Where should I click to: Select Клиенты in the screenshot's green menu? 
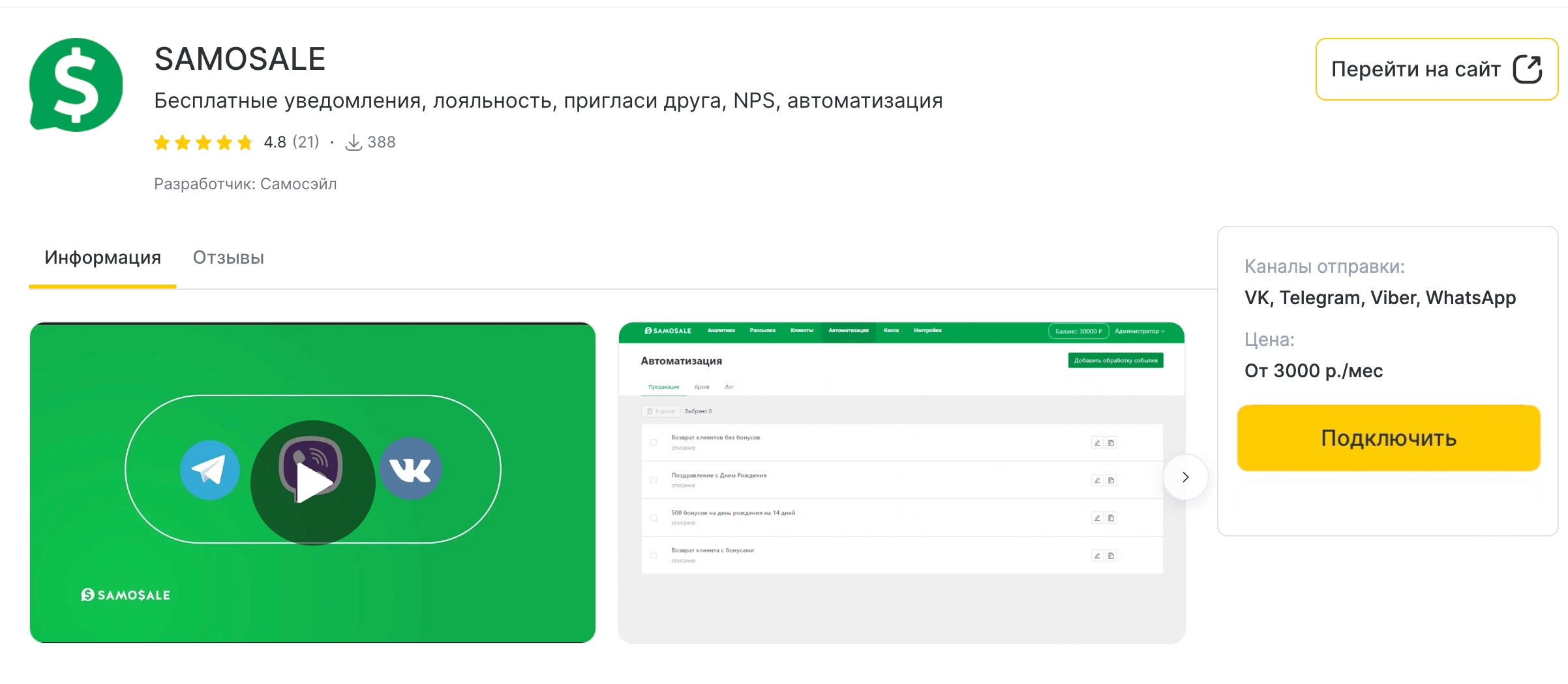[x=802, y=331]
